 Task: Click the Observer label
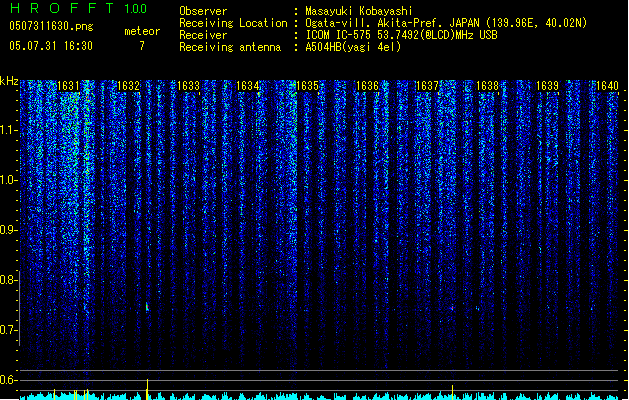203,11
